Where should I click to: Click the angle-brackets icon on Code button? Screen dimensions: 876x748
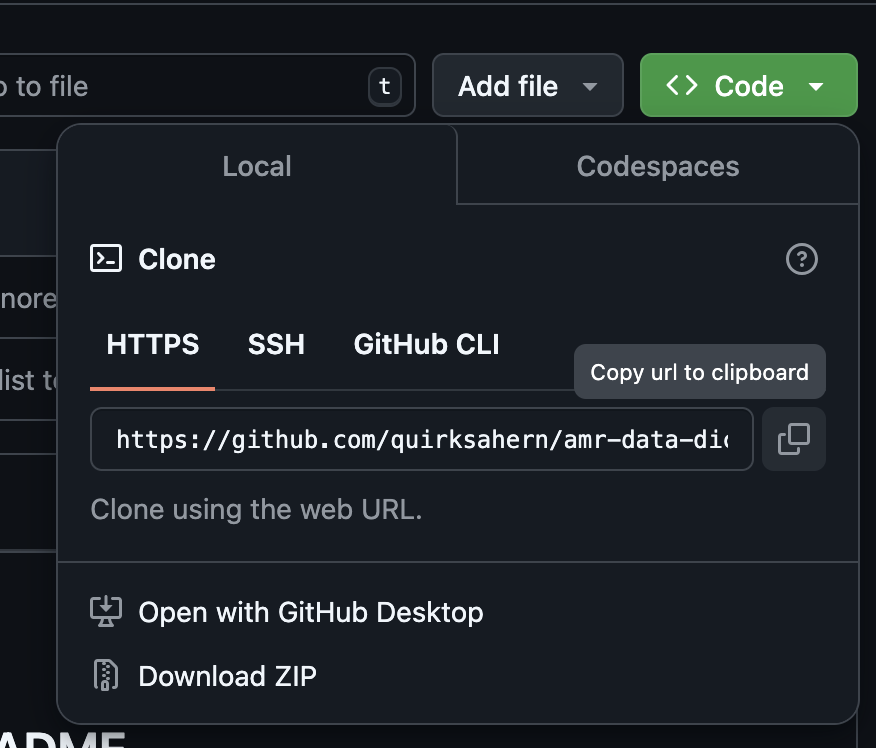(x=682, y=85)
